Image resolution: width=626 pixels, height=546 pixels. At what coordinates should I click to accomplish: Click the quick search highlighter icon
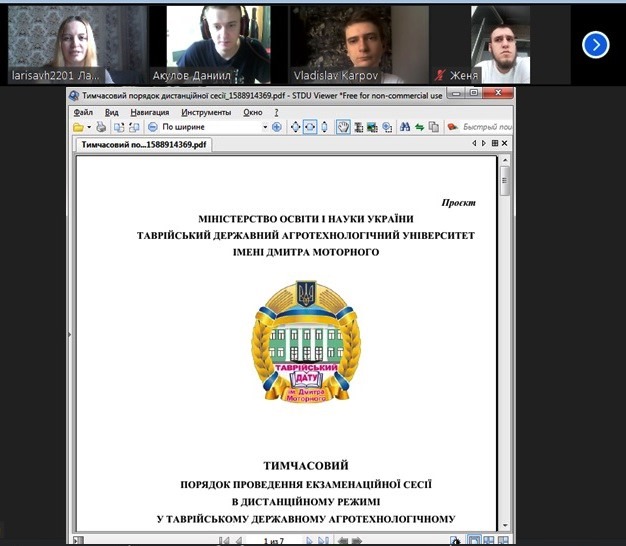tap(452, 127)
